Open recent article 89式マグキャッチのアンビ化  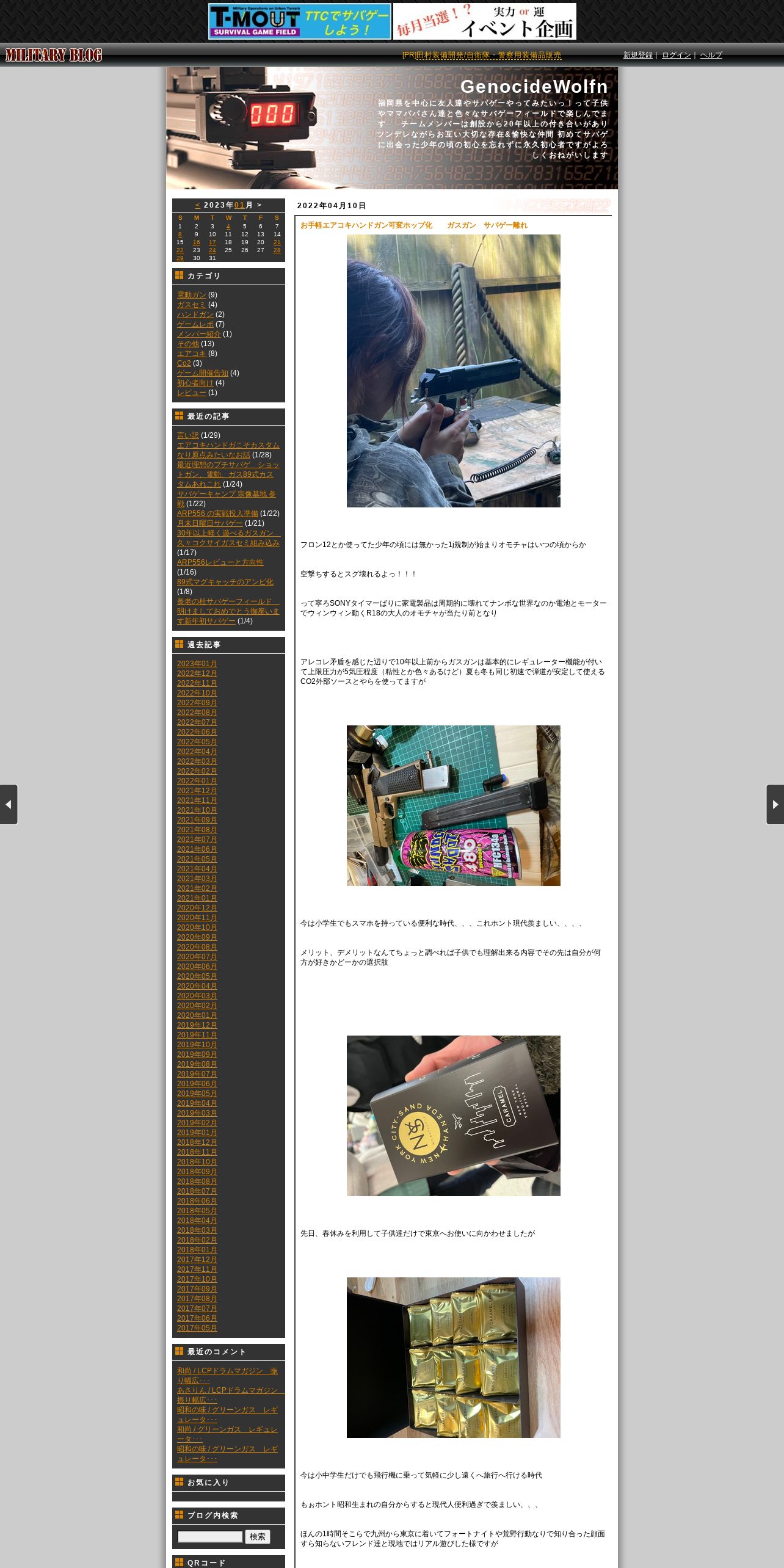point(225,582)
